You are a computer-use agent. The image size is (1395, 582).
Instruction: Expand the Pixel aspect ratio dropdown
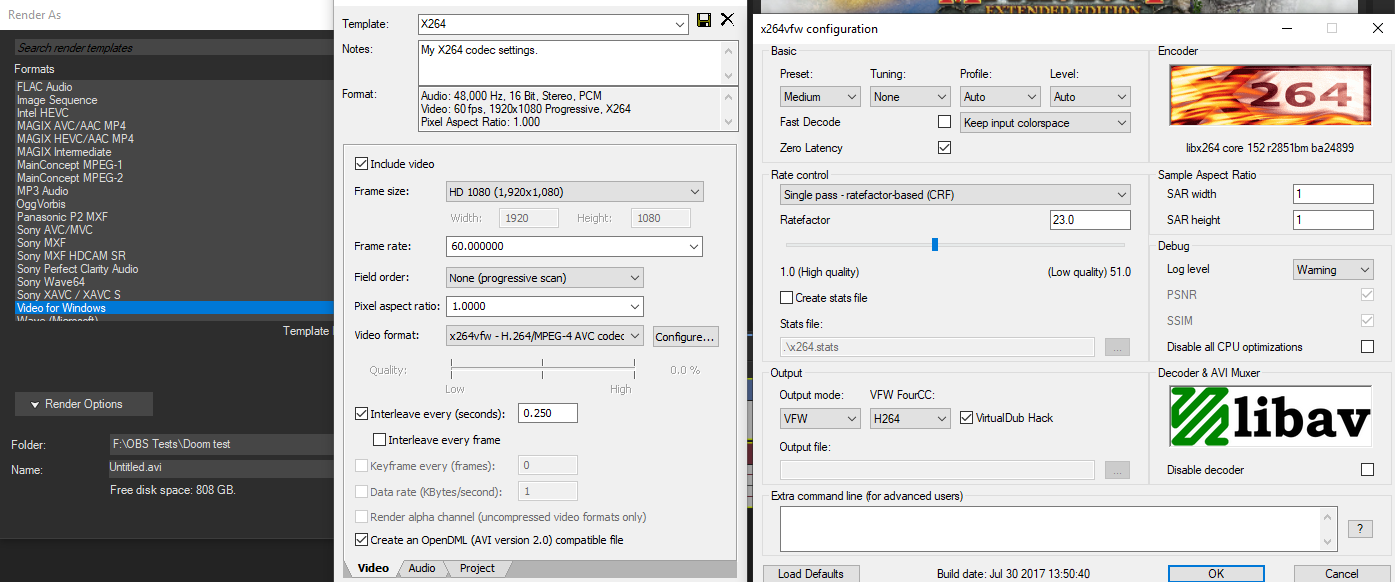544,307
